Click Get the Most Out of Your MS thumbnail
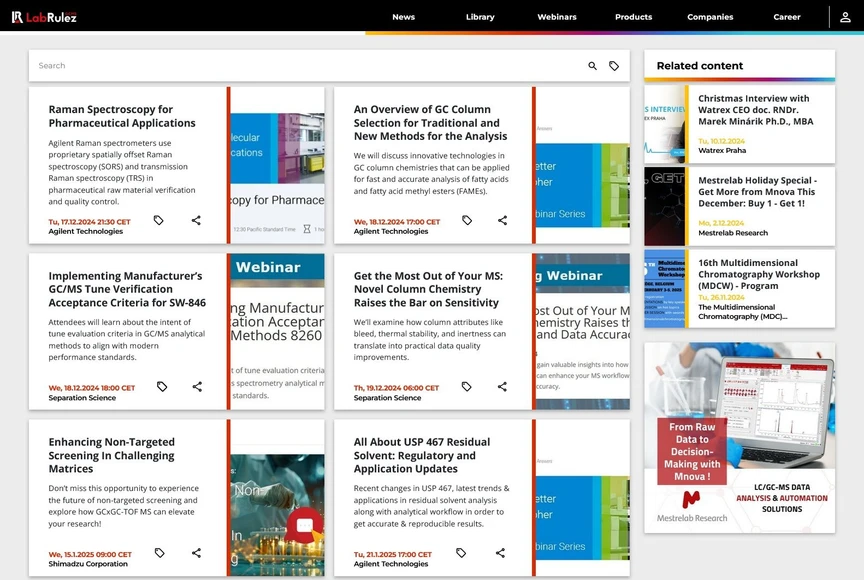Image resolution: width=864 pixels, height=580 pixels. click(582, 332)
